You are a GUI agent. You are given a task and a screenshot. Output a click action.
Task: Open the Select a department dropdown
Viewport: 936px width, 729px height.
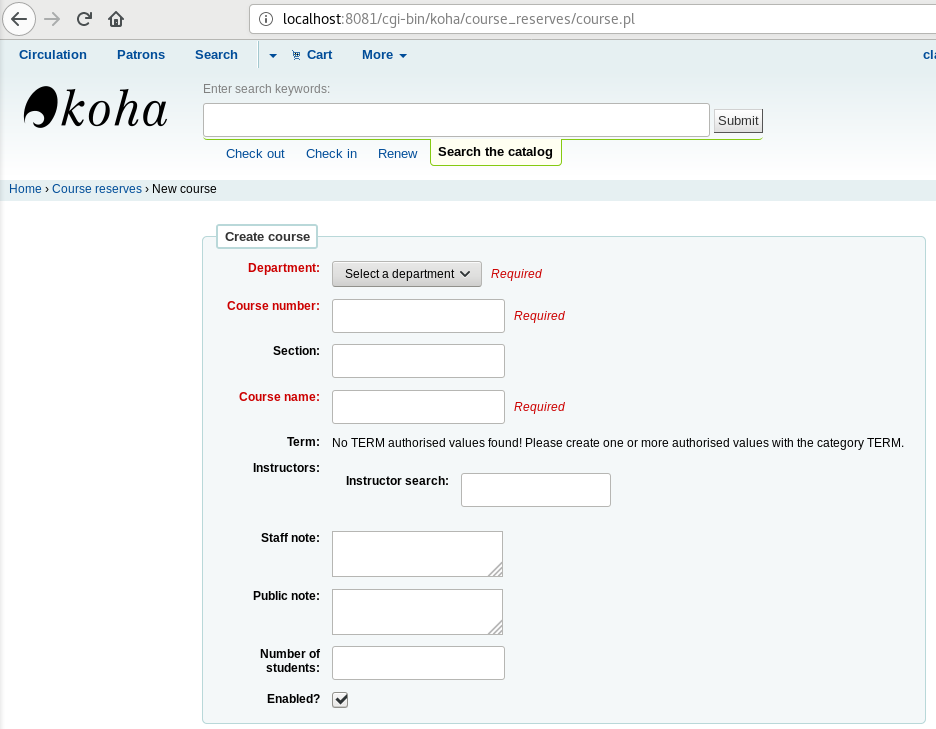pos(406,274)
